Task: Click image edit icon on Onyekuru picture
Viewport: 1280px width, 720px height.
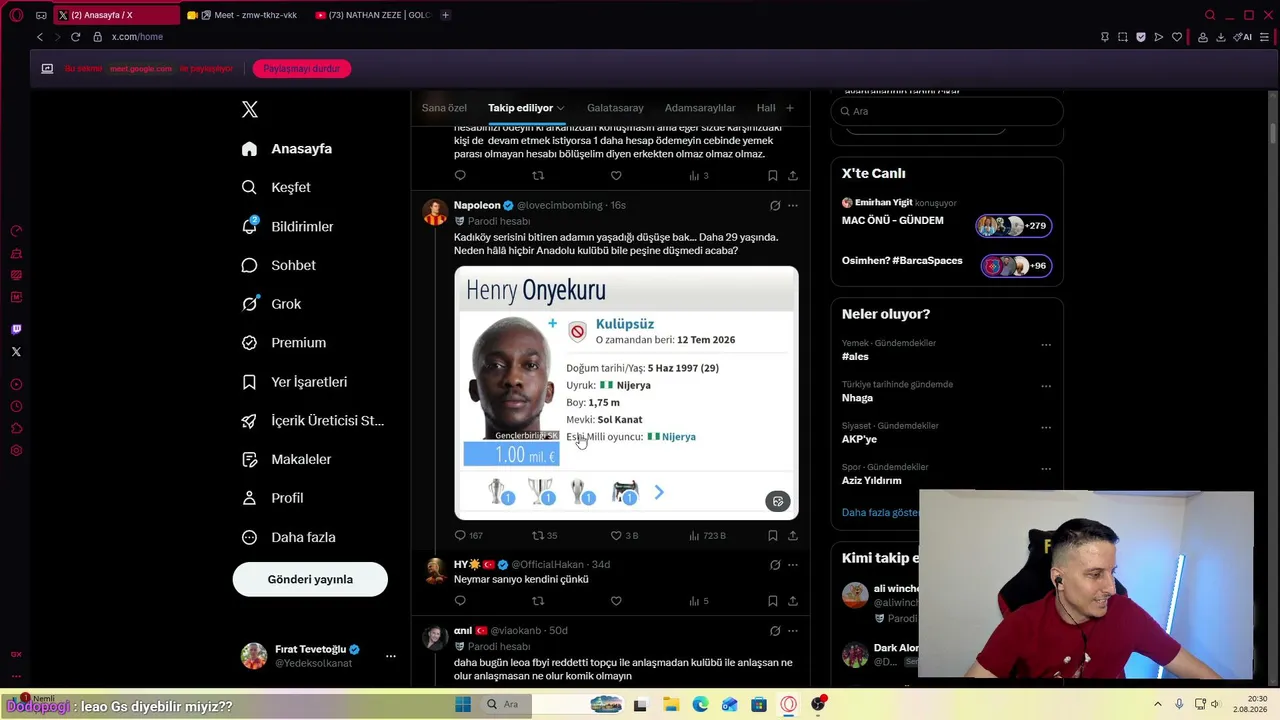Action: 778,501
